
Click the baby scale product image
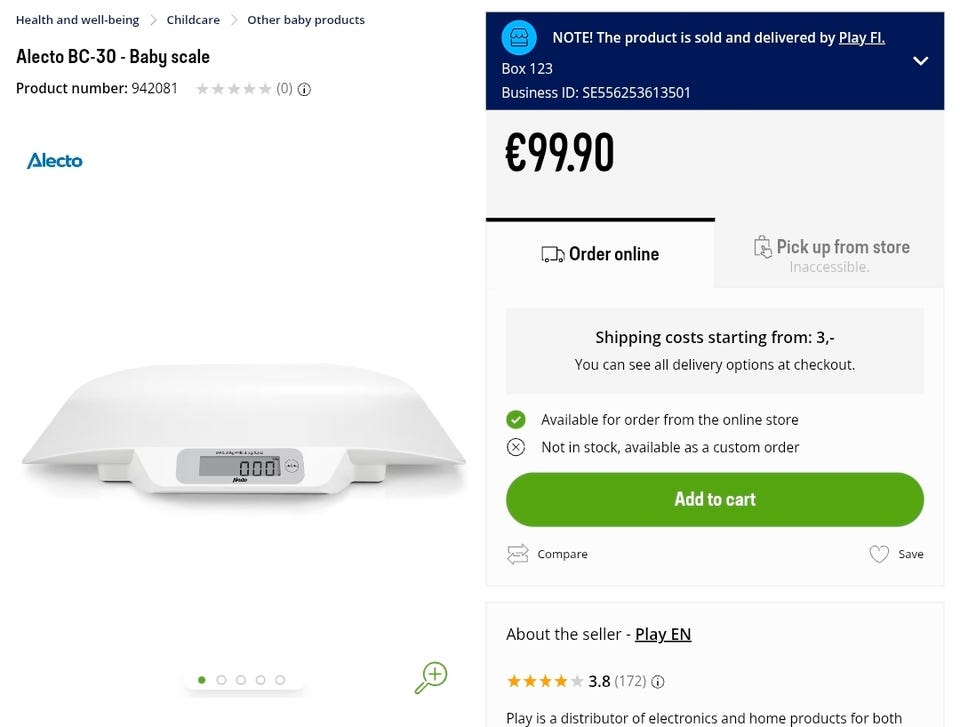244,430
